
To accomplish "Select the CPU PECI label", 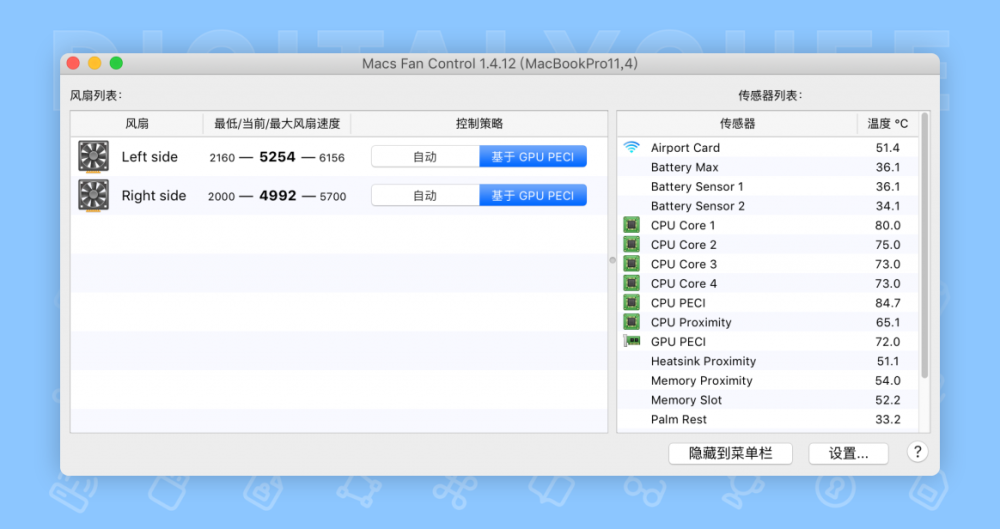I will click(678, 302).
